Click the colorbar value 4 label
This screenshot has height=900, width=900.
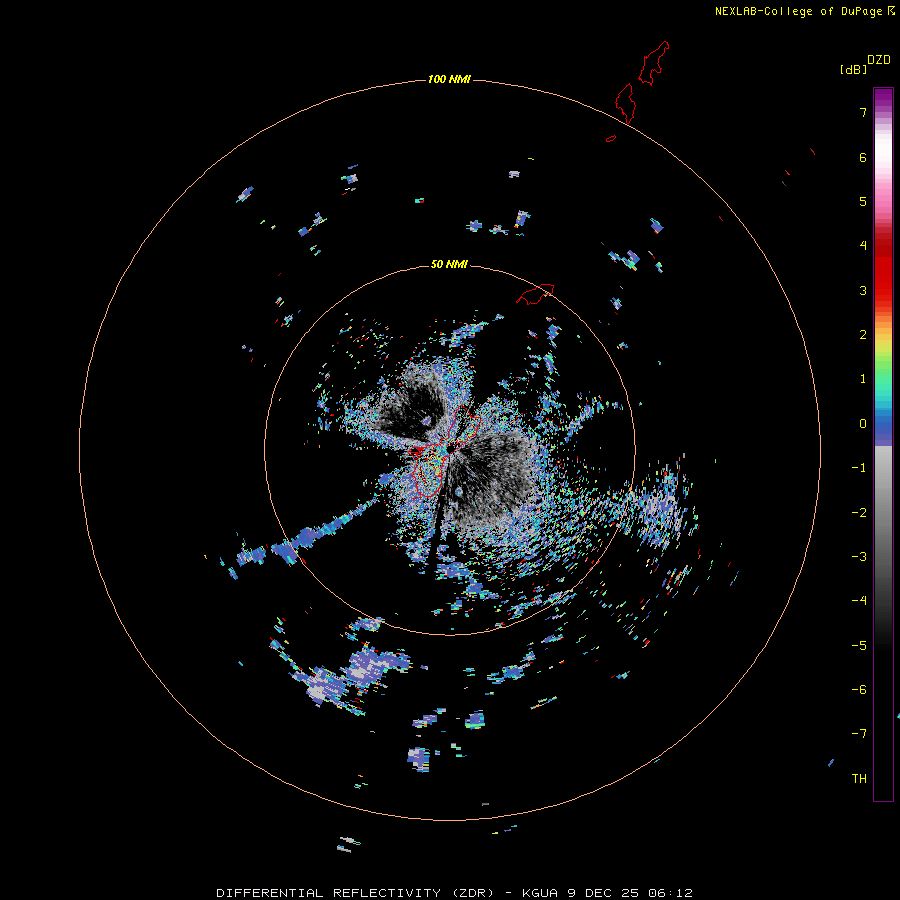point(863,246)
